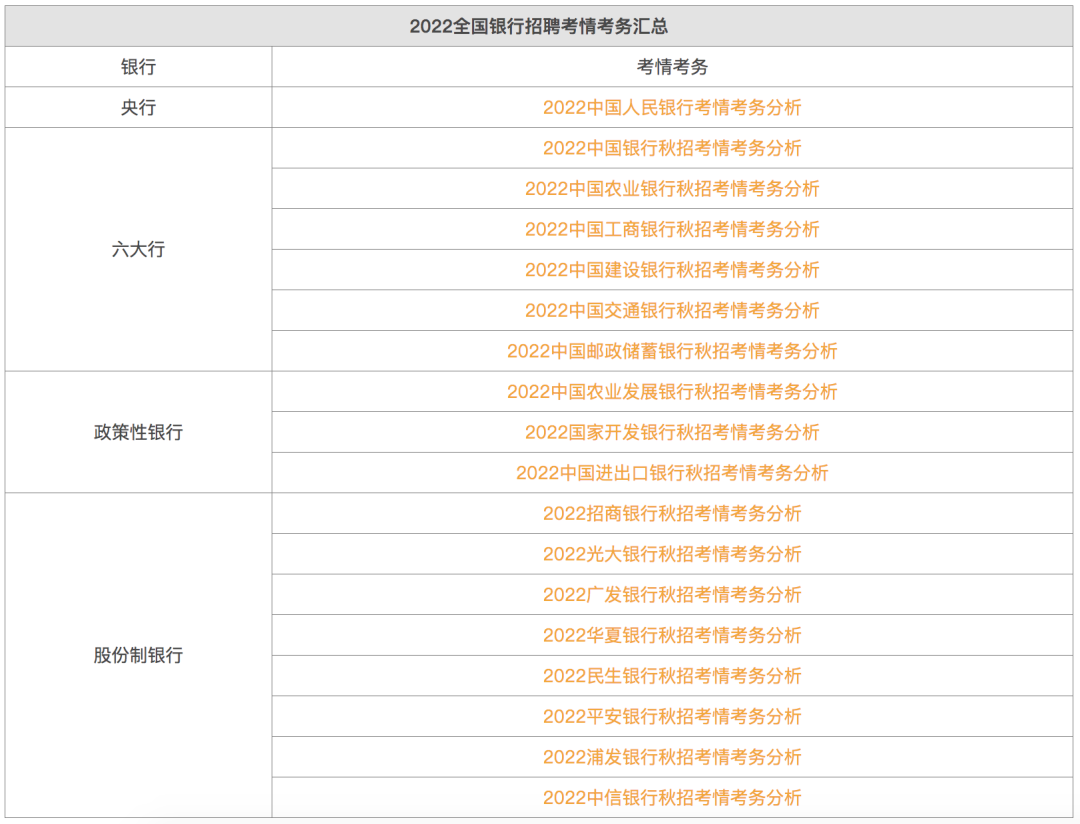Click the 考情考务 column header

click(x=672, y=67)
